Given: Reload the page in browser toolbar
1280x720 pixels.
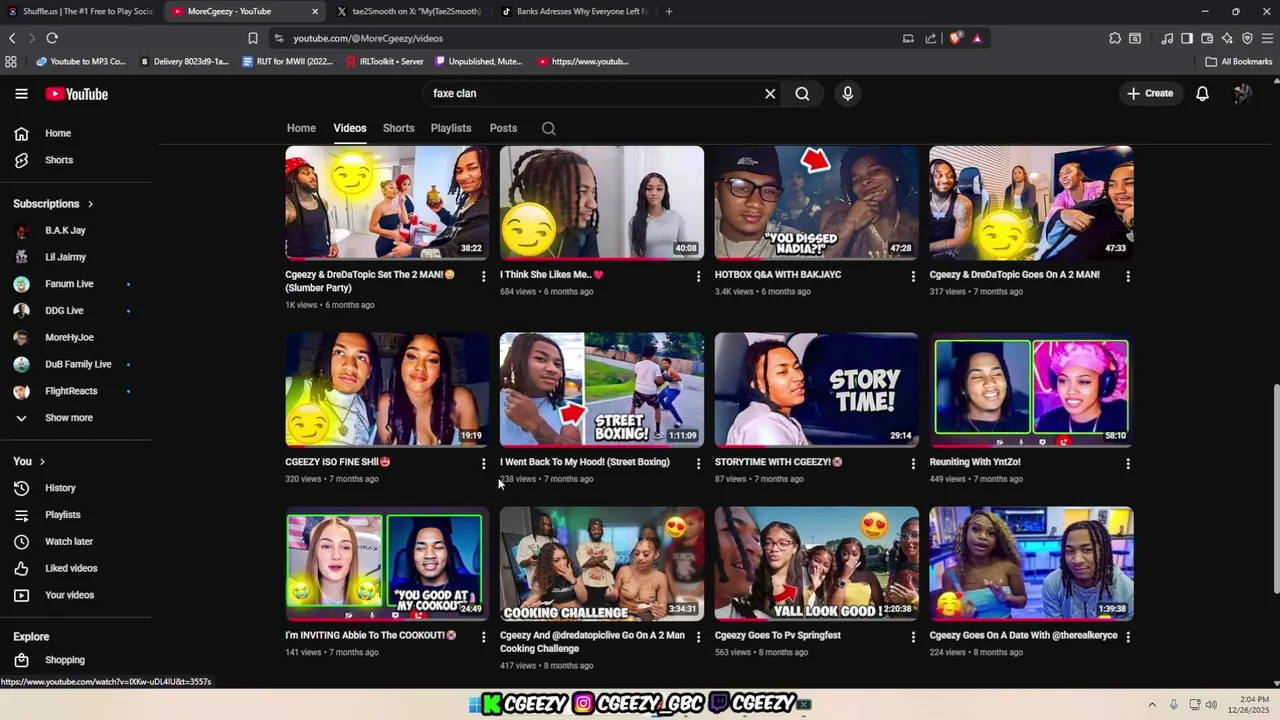Looking at the screenshot, I should [52, 38].
